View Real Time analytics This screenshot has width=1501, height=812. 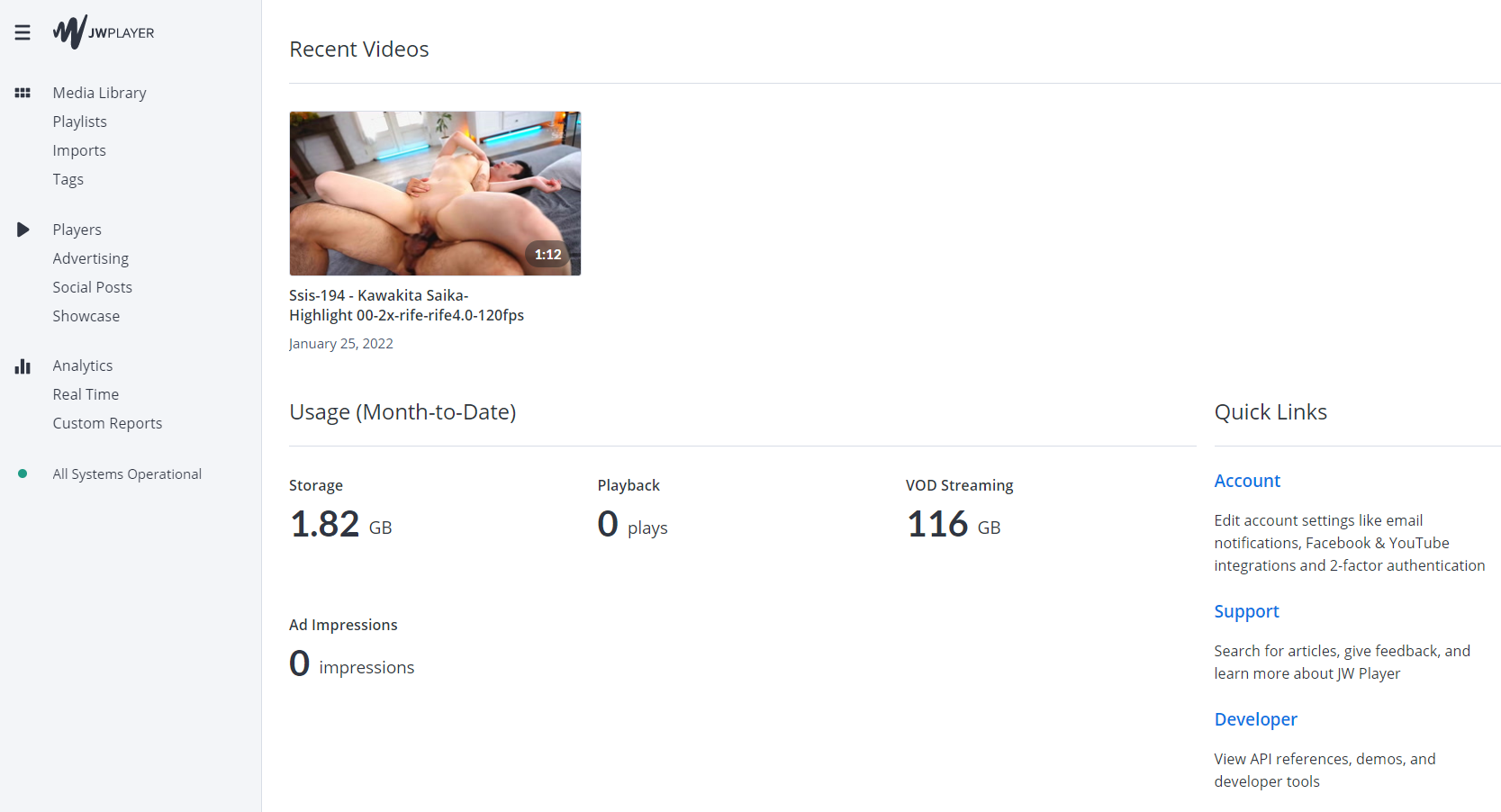[x=86, y=394]
